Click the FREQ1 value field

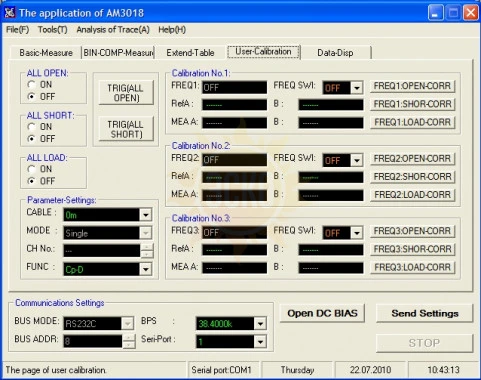(234, 88)
